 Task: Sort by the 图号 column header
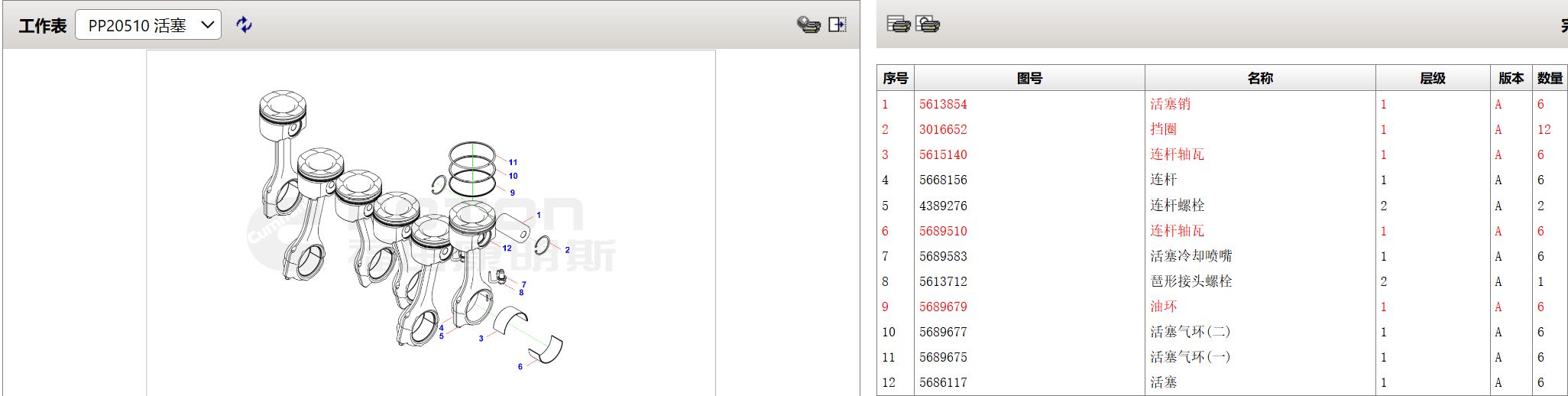click(x=1029, y=78)
